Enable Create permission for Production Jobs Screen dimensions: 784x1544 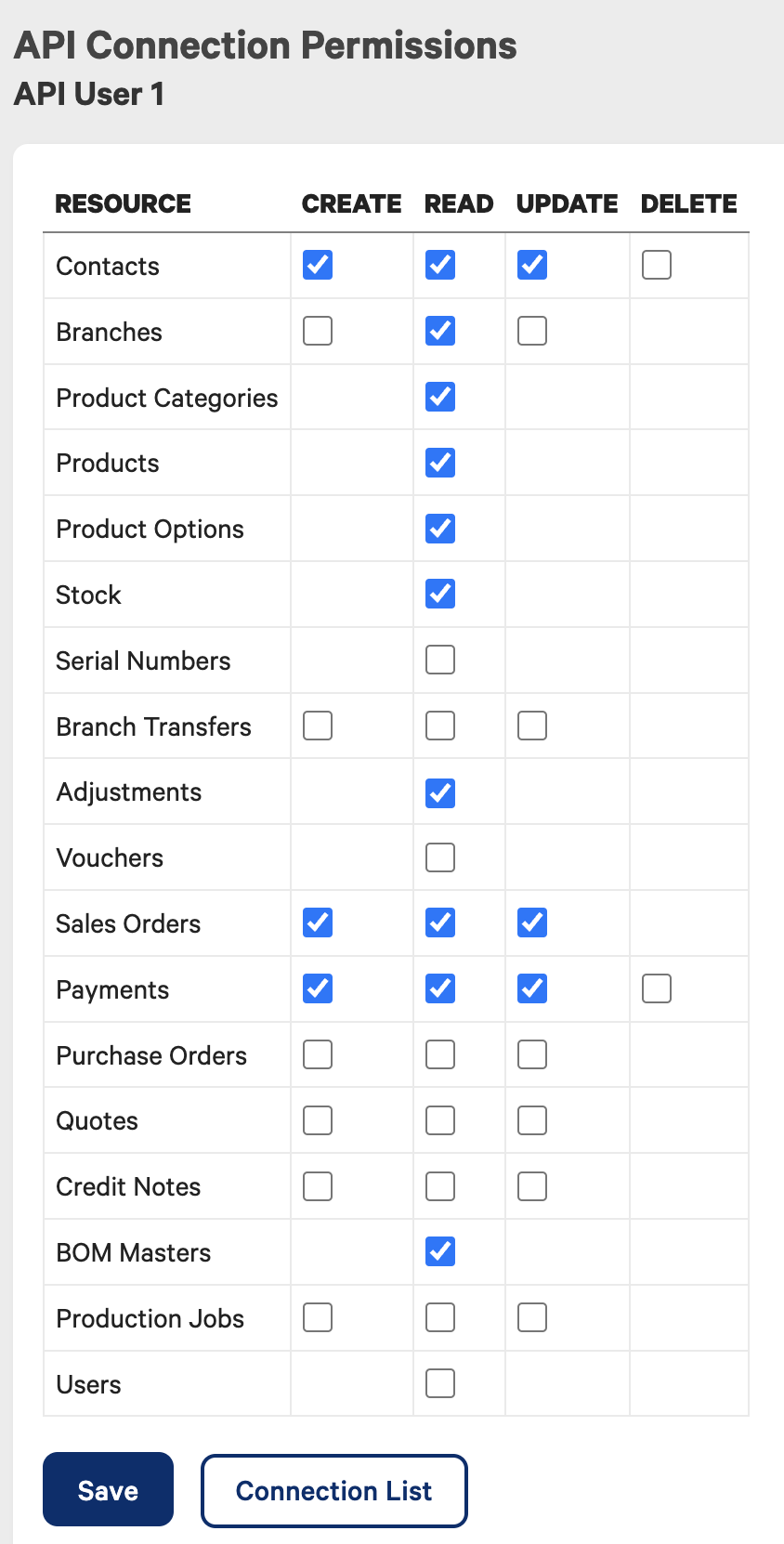click(318, 1317)
